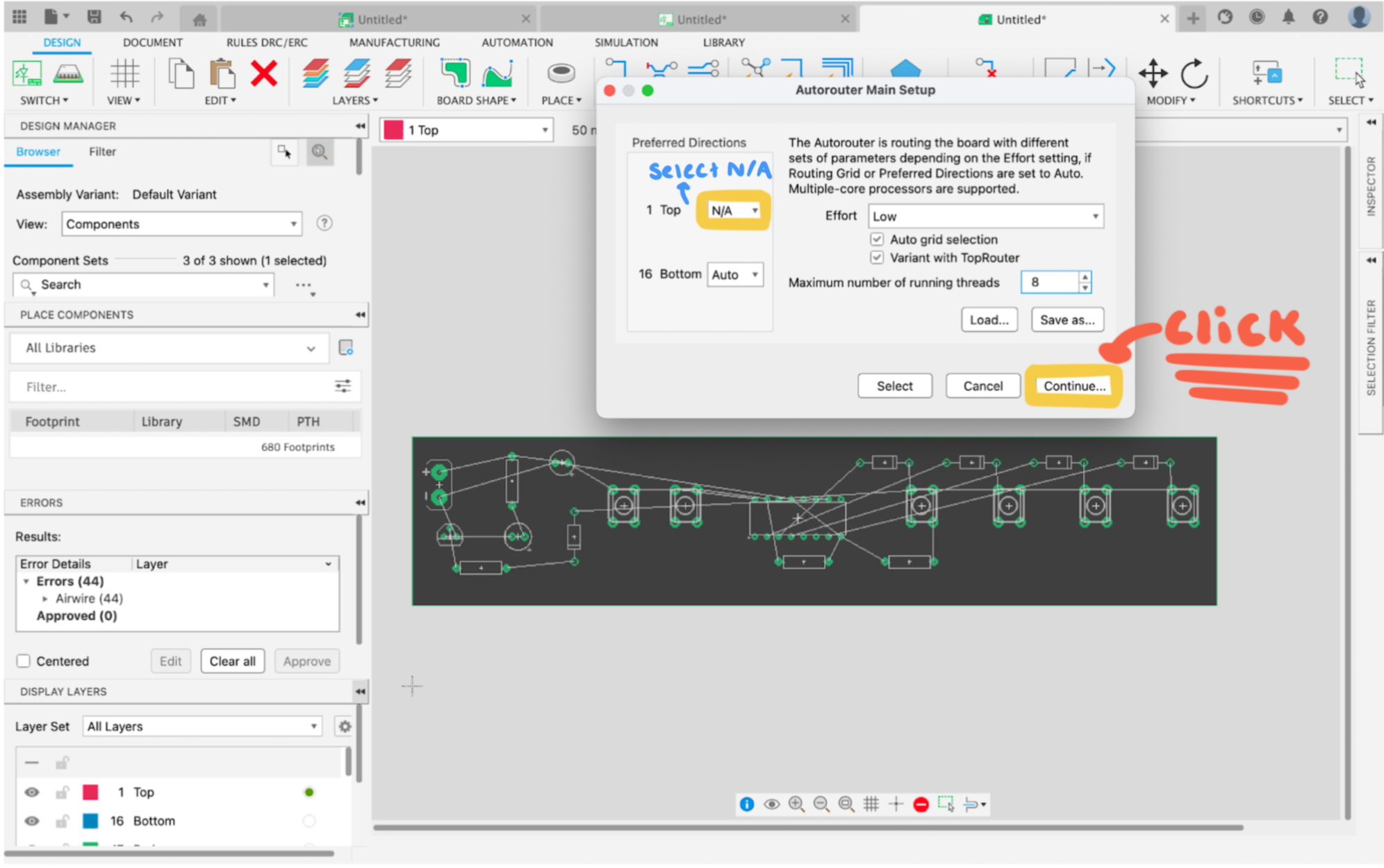Click the Rotate tool icon
Image resolution: width=1384 pixels, height=868 pixels.
(1194, 74)
